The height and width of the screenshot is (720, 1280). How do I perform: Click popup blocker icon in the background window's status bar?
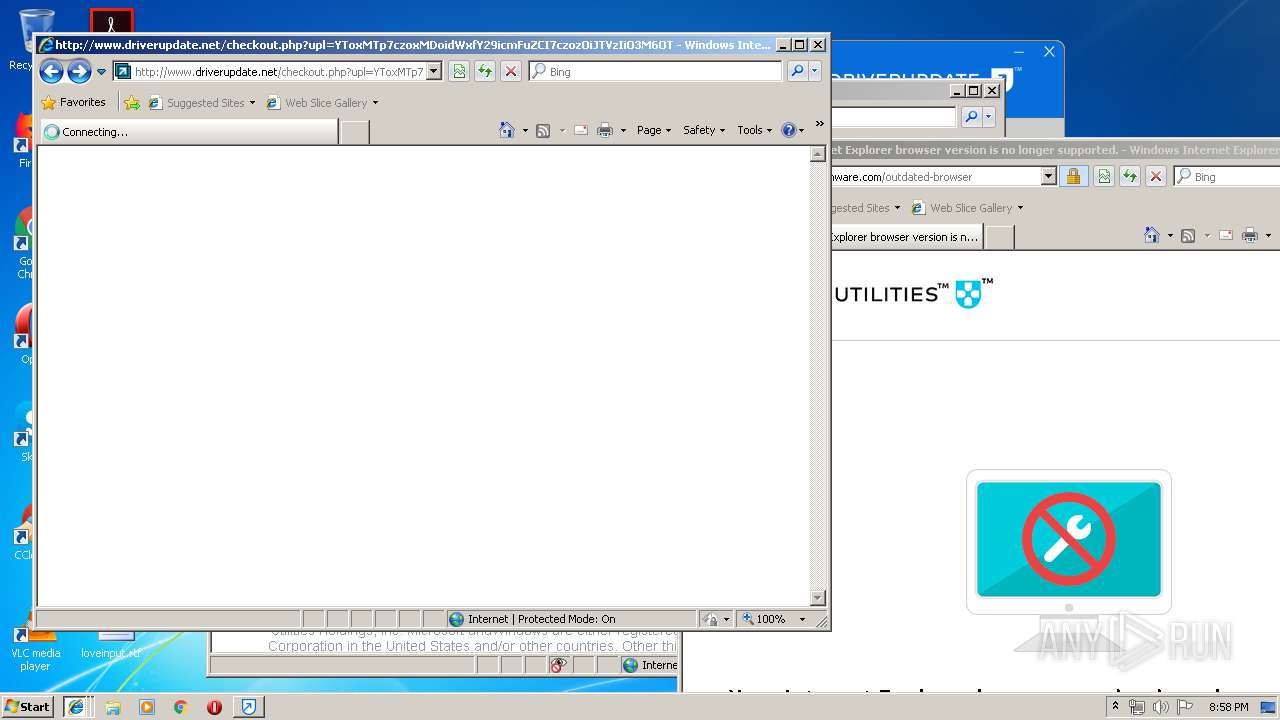pyautogui.click(x=559, y=665)
